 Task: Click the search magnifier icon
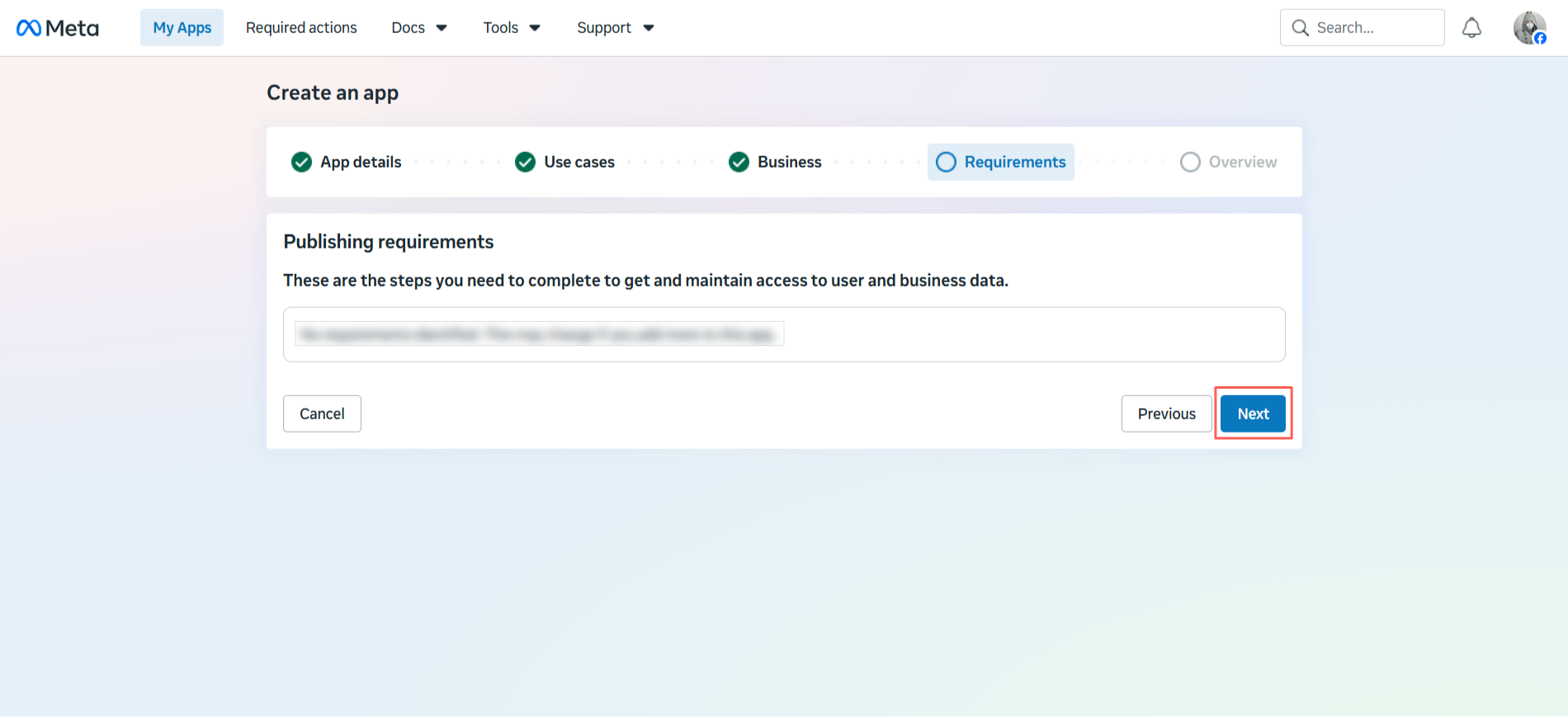click(x=1300, y=28)
